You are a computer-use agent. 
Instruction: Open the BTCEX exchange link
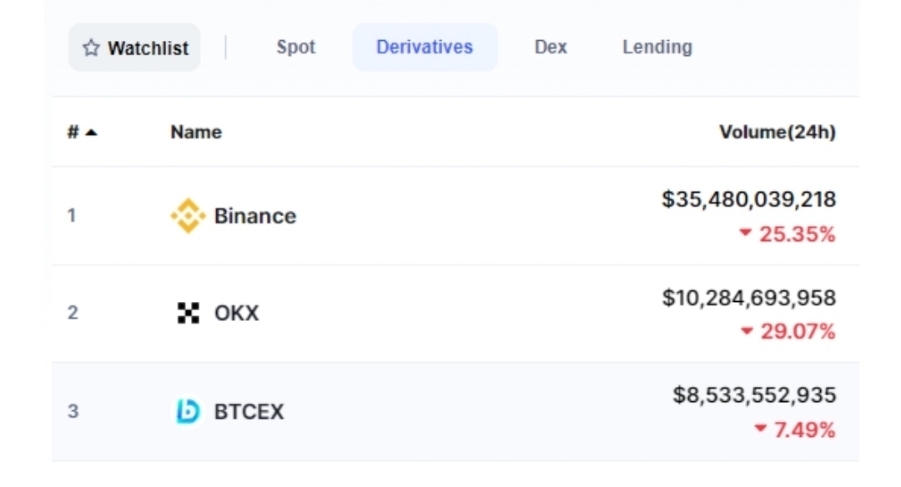(x=249, y=412)
